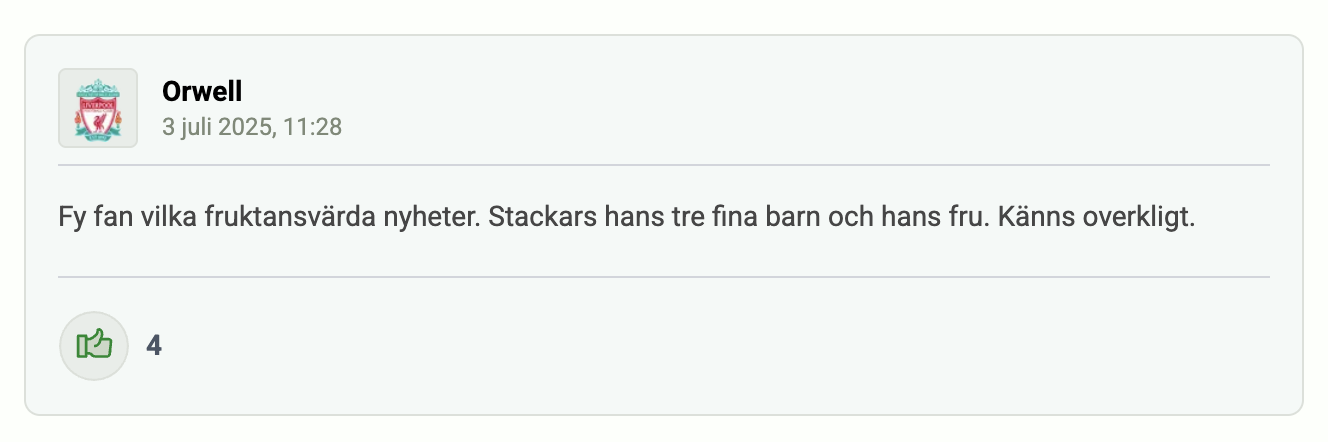Image resolution: width=1328 pixels, height=442 pixels.
Task: Click the bold username 'Orwell'
Action: click(202, 92)
